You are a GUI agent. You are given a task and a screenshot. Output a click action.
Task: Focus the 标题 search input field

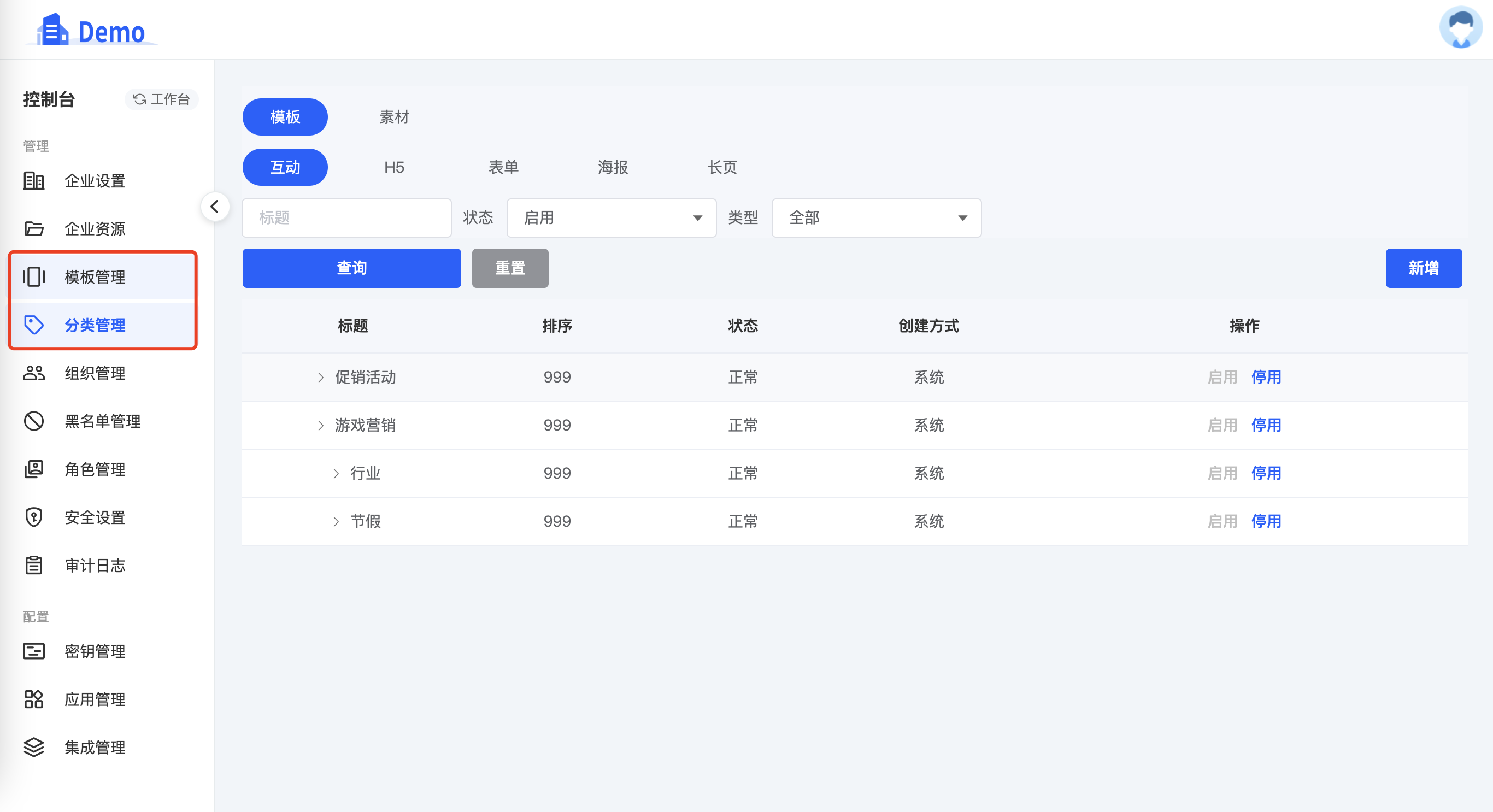coord(346,218)
